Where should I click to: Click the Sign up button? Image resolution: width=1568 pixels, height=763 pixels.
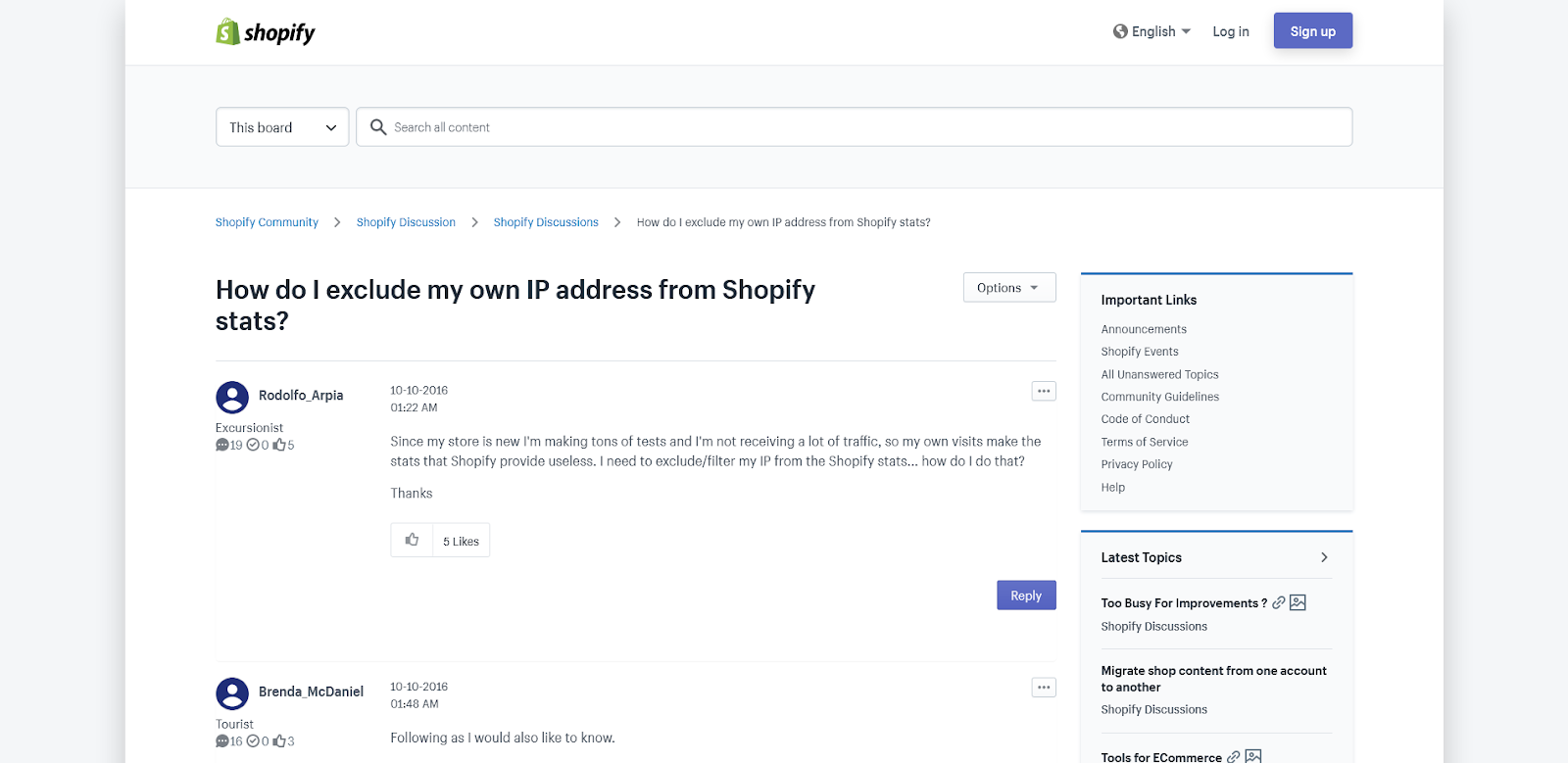click(1312, 31)
